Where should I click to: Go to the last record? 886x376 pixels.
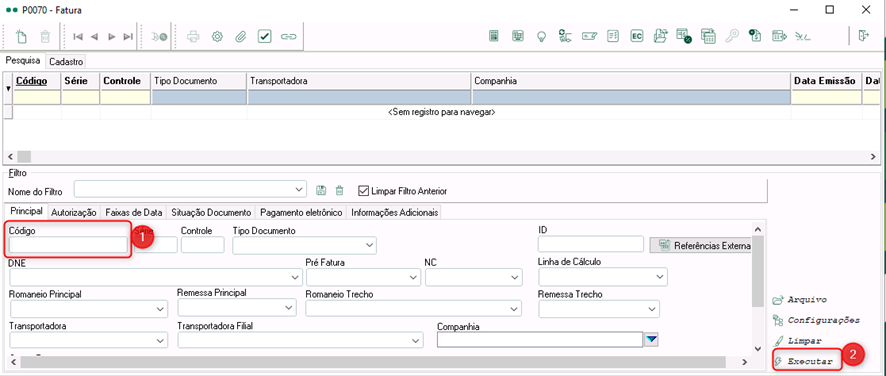click(128, 37)
